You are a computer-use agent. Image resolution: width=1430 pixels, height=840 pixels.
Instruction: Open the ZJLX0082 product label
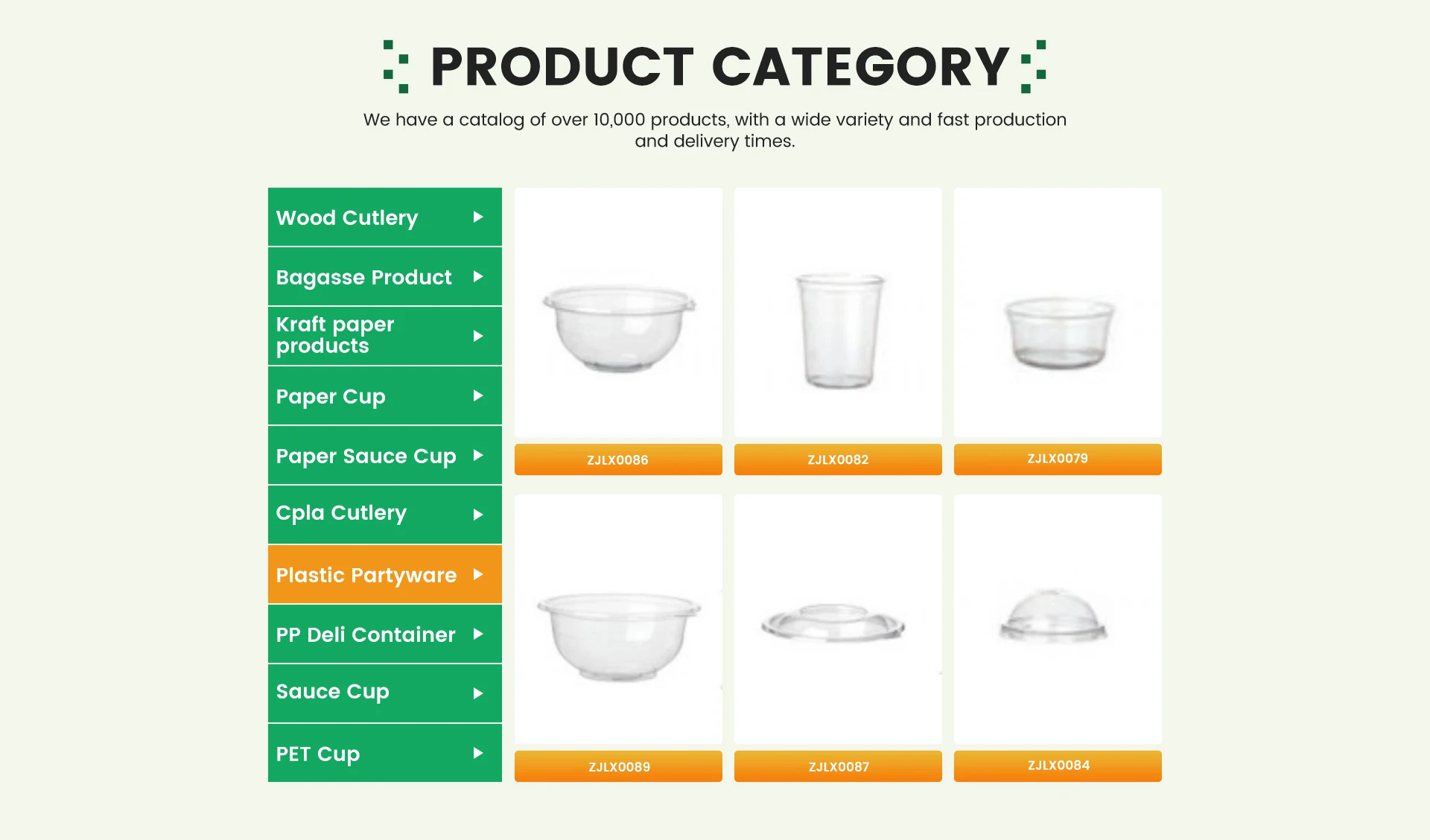[x=838, y=459]
